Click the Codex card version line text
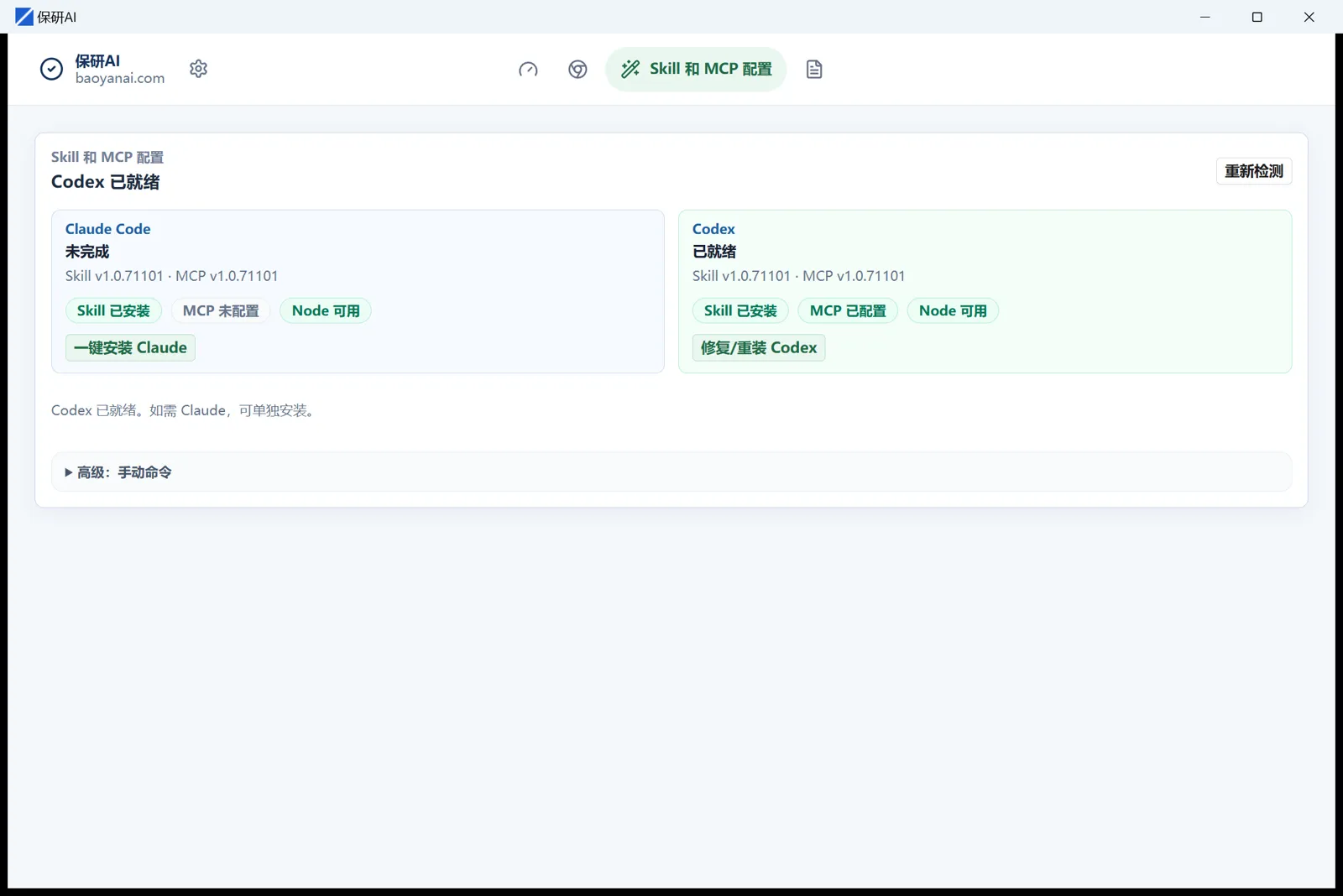Image resolution: width=1343 pixels, height=896 pixels. (x=798, y=276)
